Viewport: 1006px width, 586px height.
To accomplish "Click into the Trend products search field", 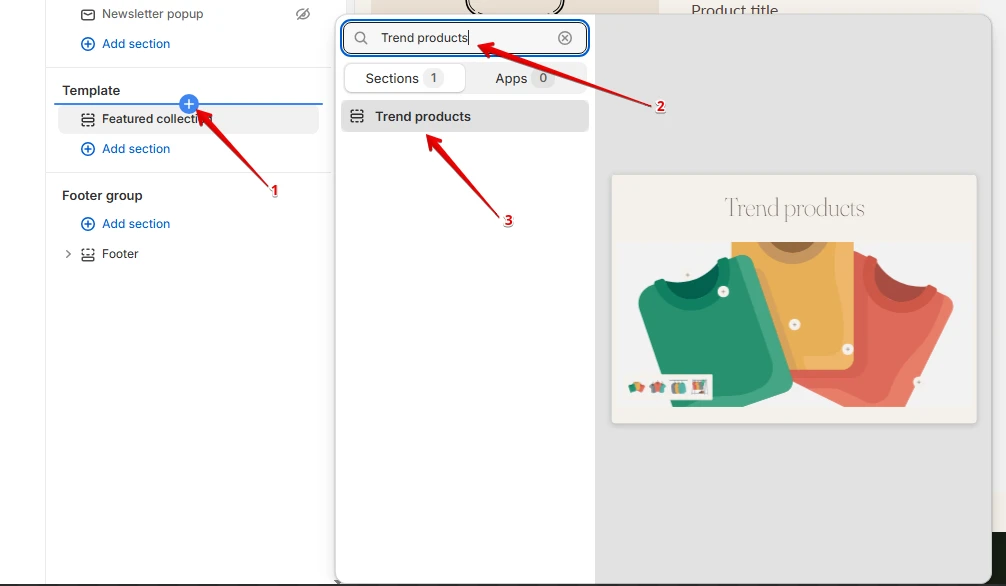I will click(465, 38).
